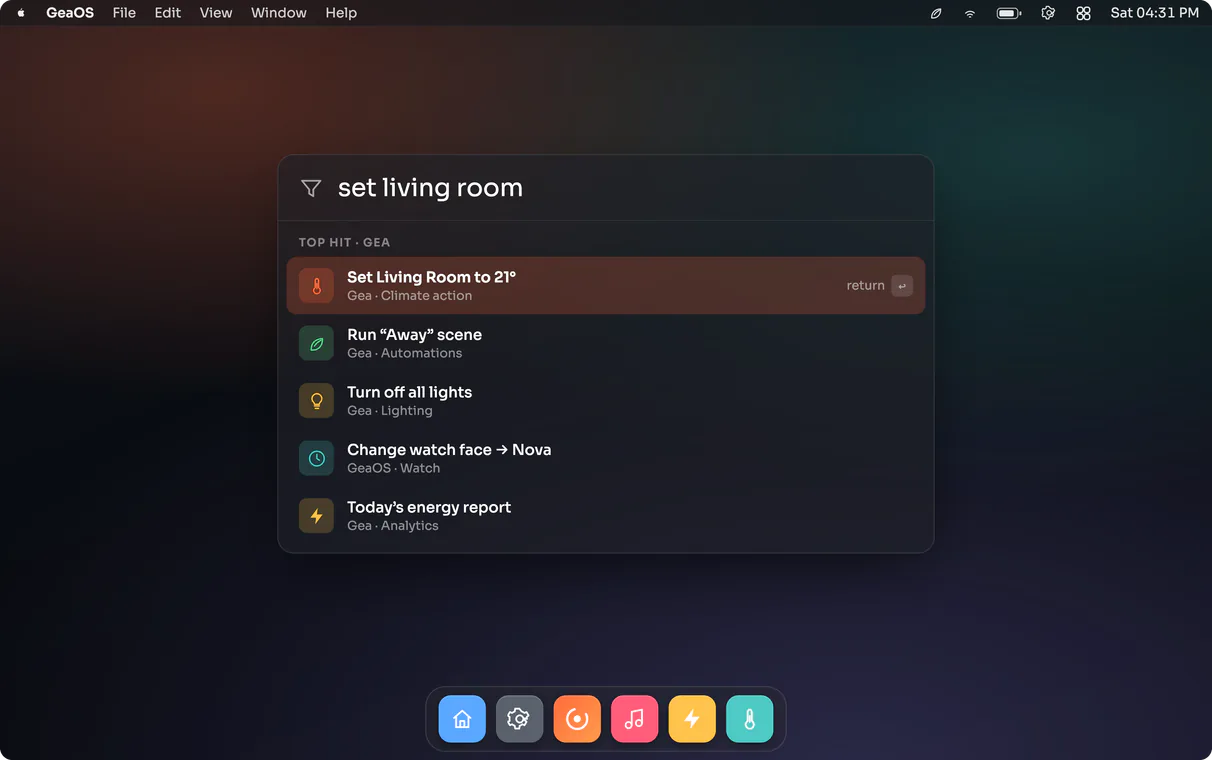Click the clock icon for Watch result
The width and height of the screenshot is (1212, 760).
pyautogui.click(x=316, y=458)
